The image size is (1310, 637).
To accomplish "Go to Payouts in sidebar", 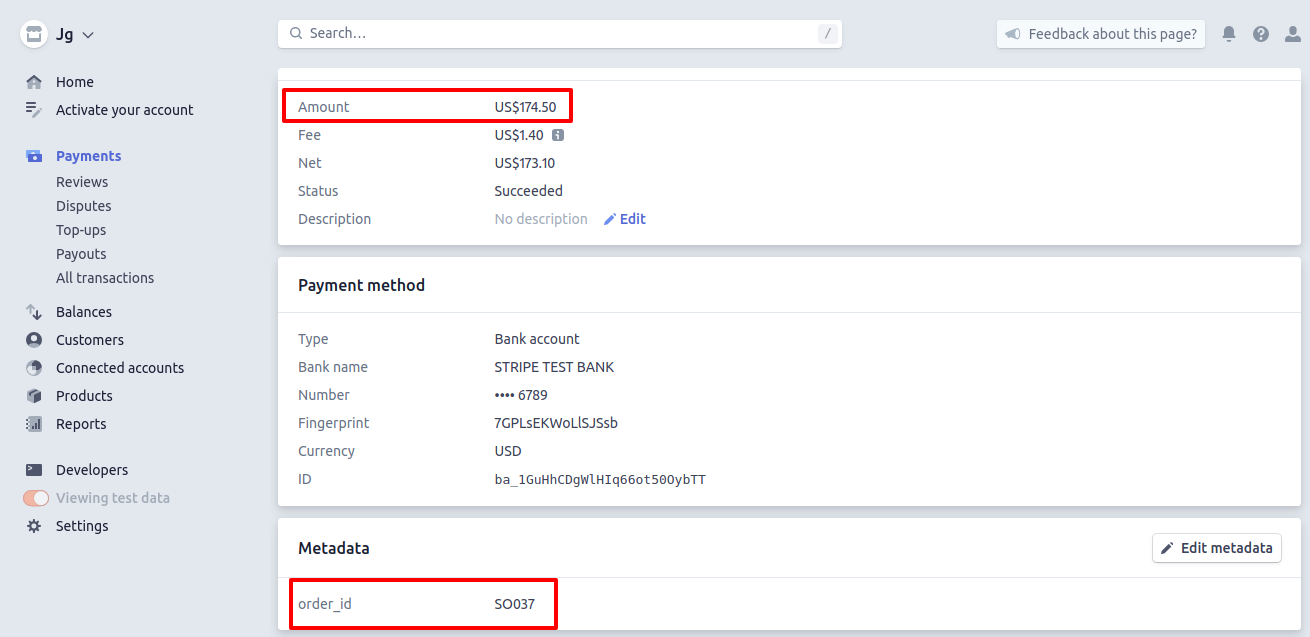I will [x=81, y=254].
